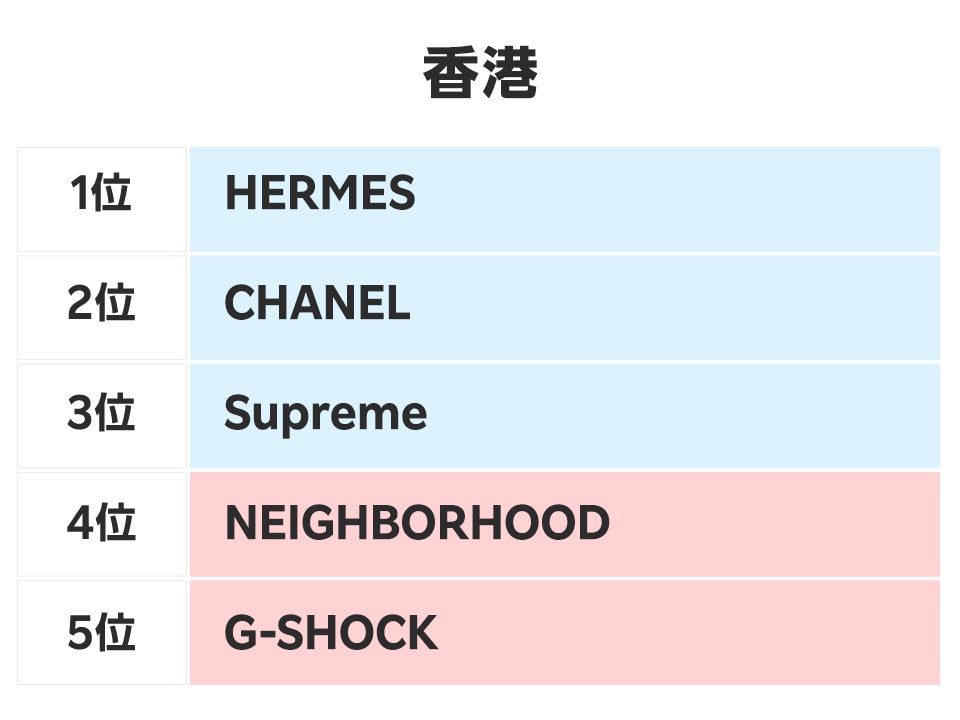Click the bottom pink-highlighted brand row
The image size is (960, 720).
point(564,632)
